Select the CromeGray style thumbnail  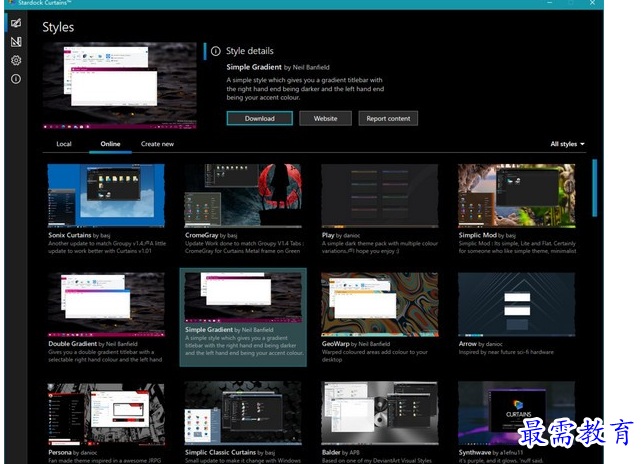pyautogui.click(x=243, y=195)
